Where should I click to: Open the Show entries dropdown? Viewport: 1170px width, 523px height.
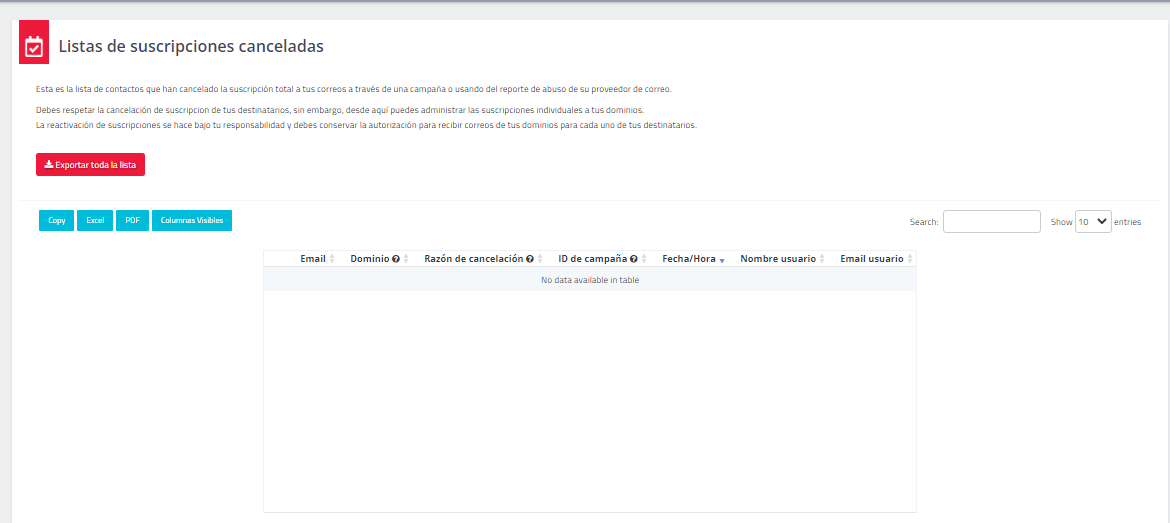[x=1093, y=222]
